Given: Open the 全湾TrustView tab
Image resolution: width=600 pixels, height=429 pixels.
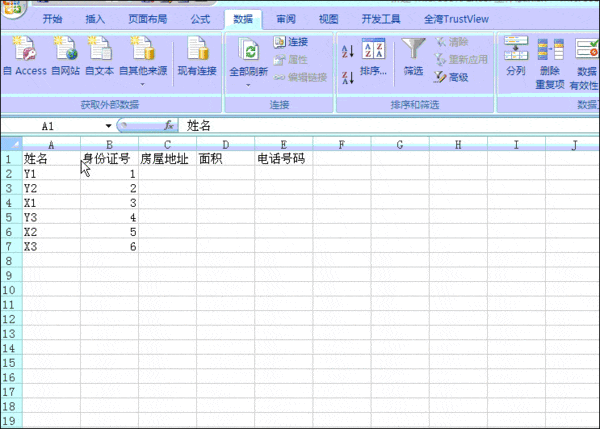Looking at the screenshot, I should click(456, 19).
